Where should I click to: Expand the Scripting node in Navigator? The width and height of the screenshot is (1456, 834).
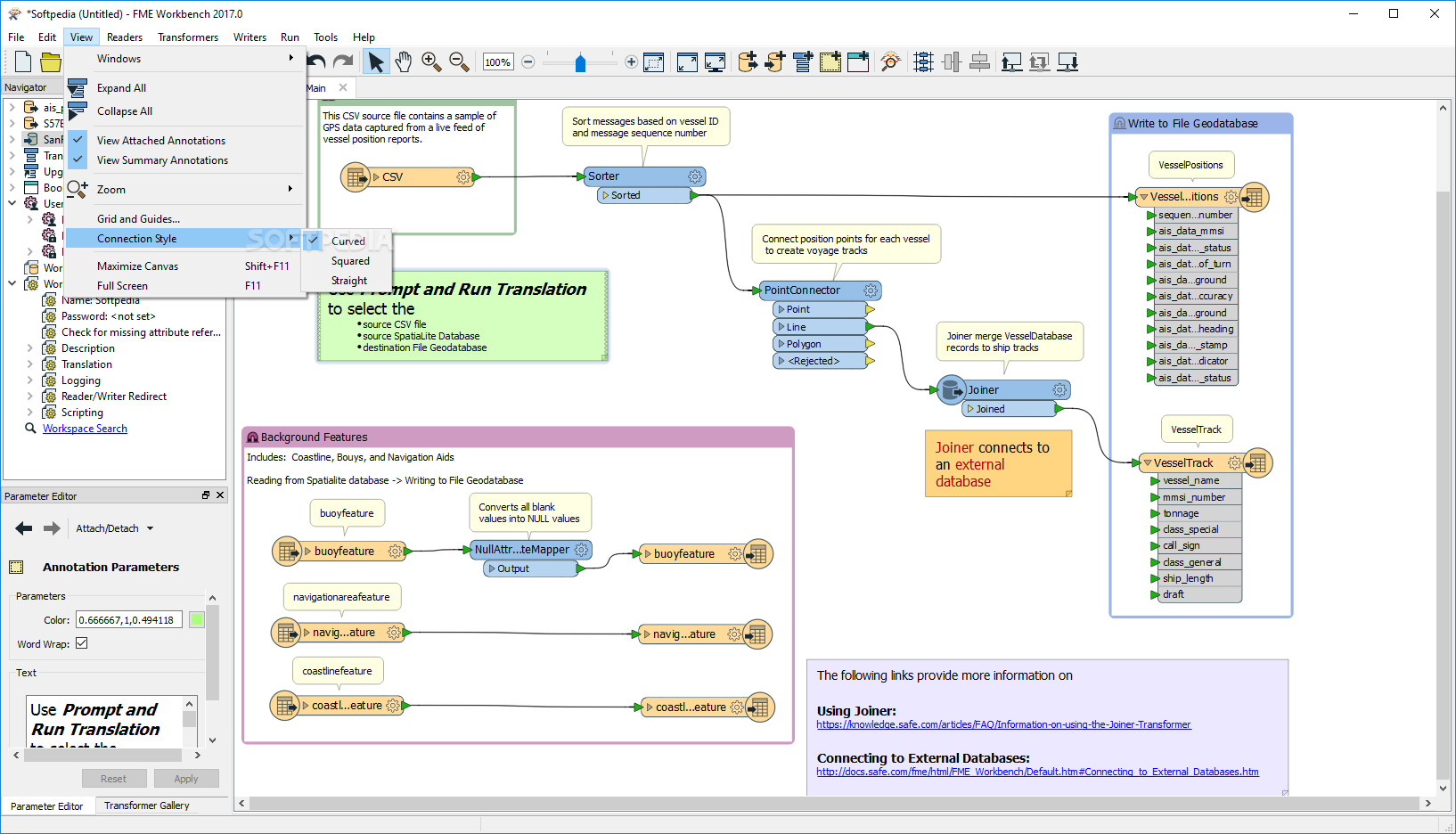[29, 413]
